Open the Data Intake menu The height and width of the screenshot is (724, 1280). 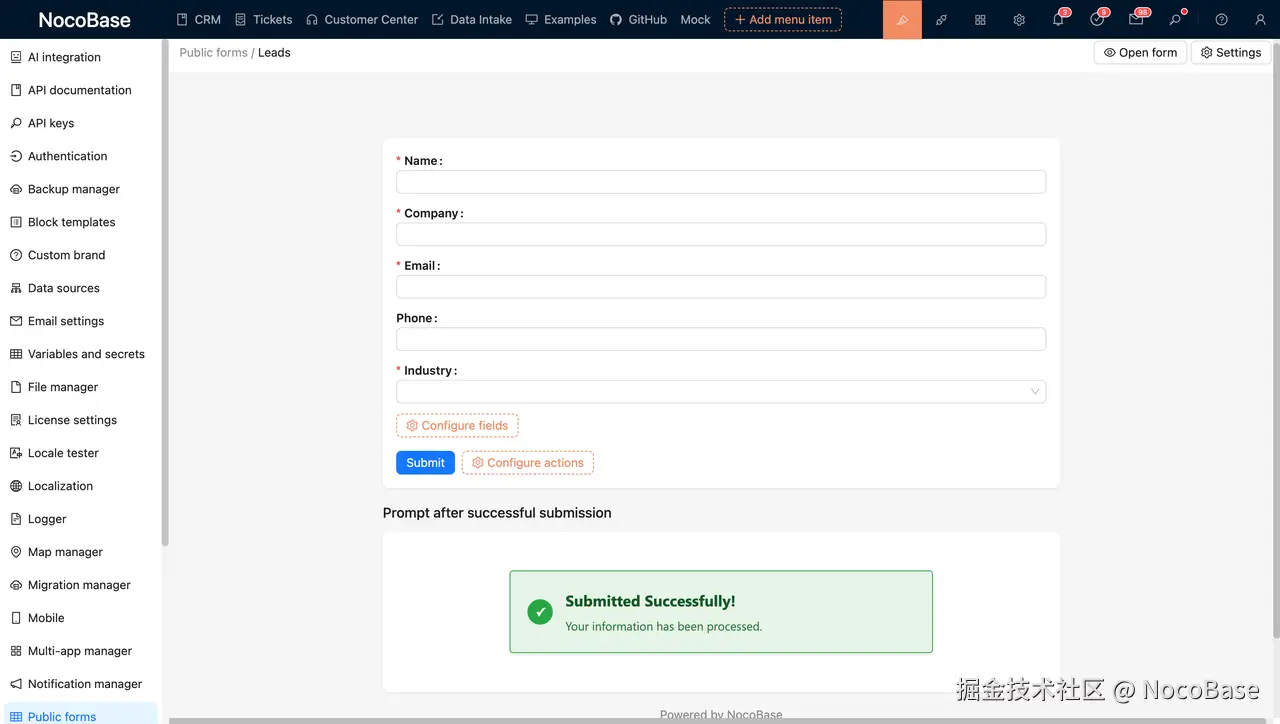472,19
